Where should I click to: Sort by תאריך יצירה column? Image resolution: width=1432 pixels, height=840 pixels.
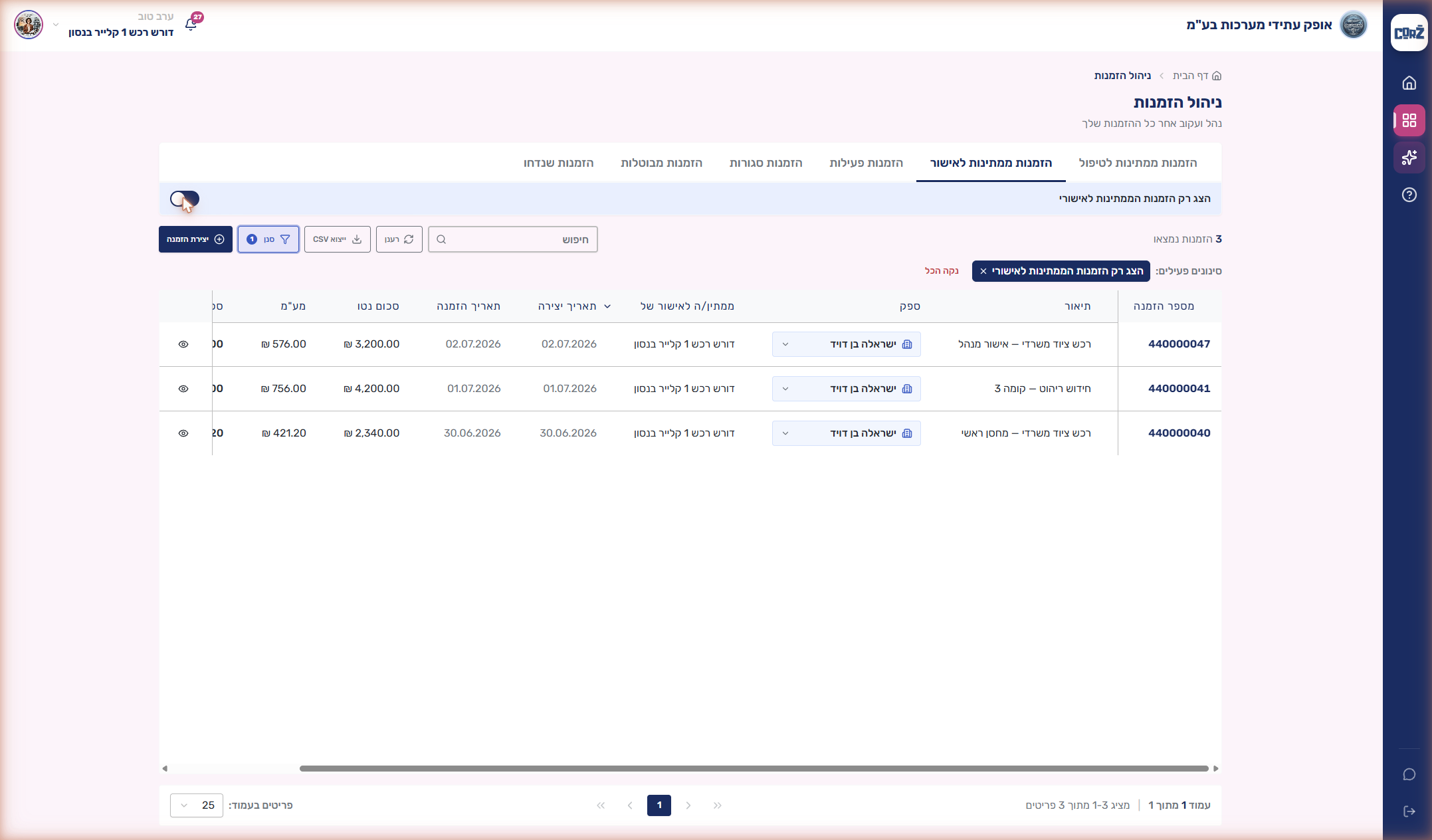[x=574, y=306]
